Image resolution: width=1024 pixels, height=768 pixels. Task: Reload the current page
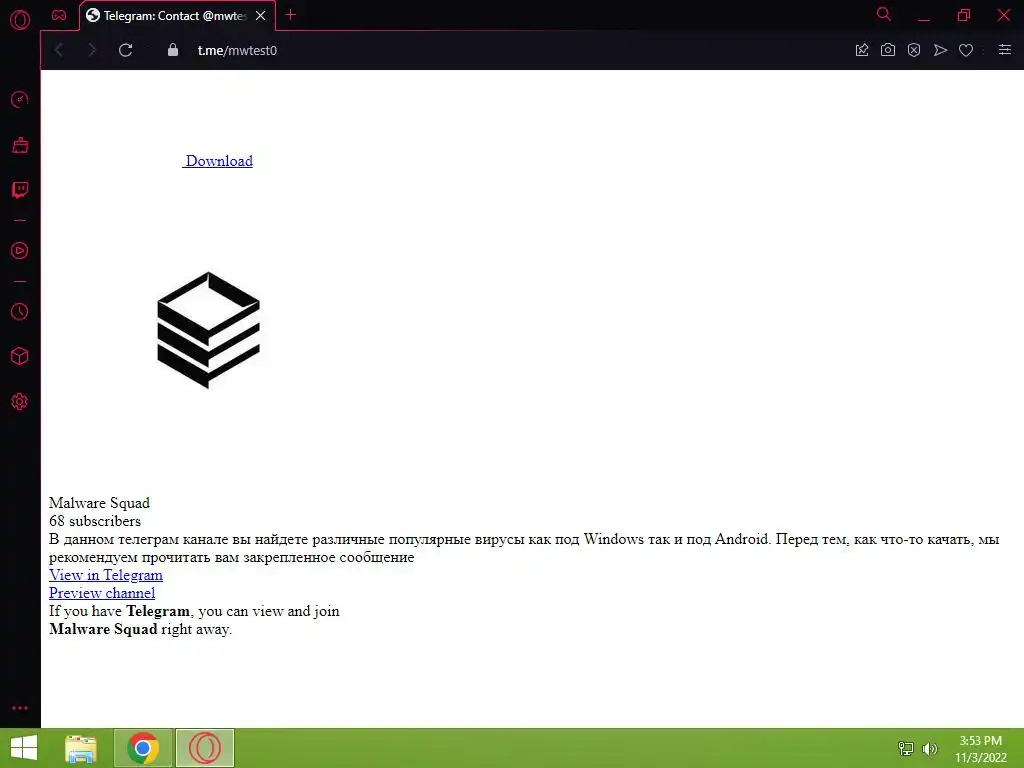125,50
